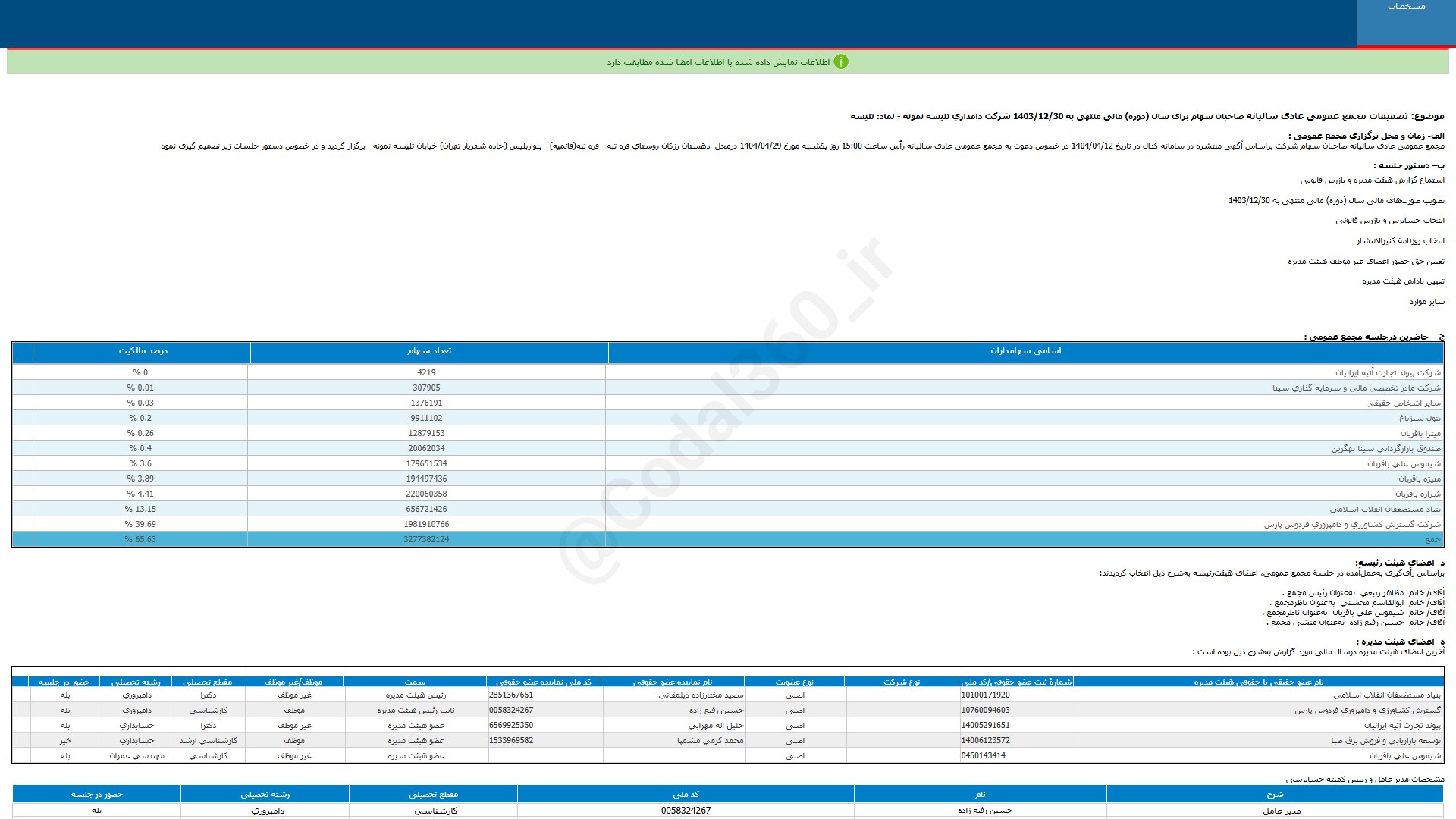Select the representative name 'محمد کرمی مشمها'
The width and height of the screenshot is (1456, 819).
coord(710,740)
